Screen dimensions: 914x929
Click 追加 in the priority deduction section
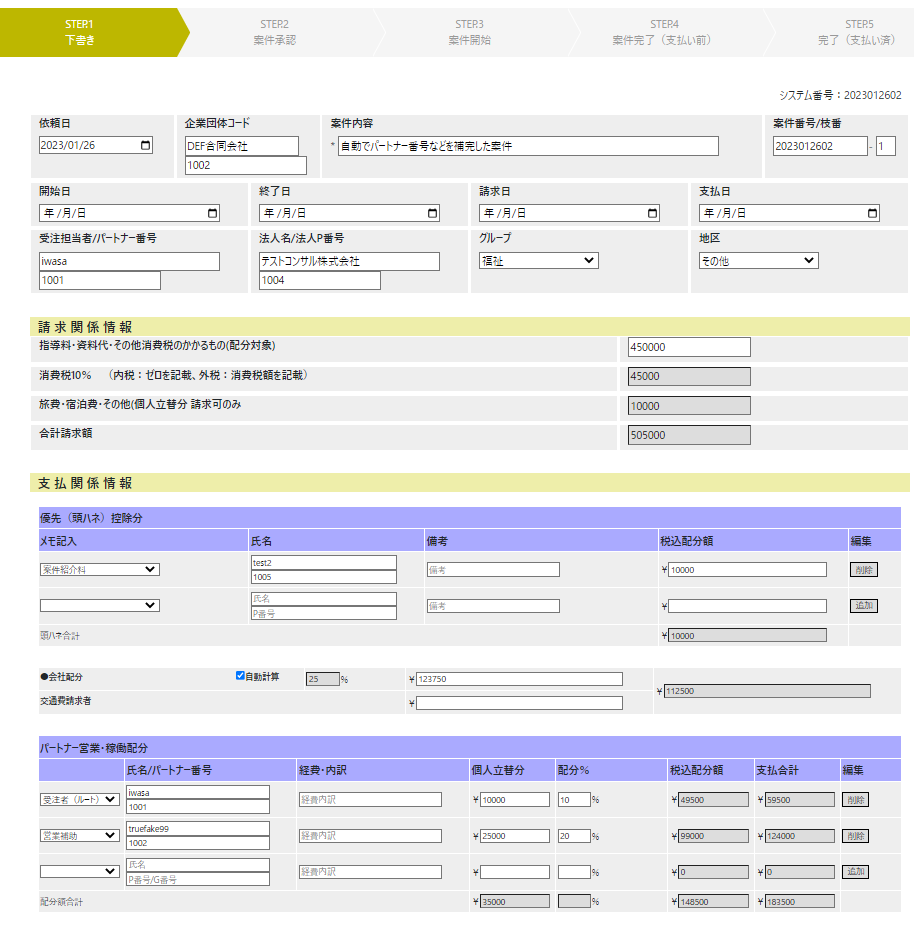tap(863, 606)
